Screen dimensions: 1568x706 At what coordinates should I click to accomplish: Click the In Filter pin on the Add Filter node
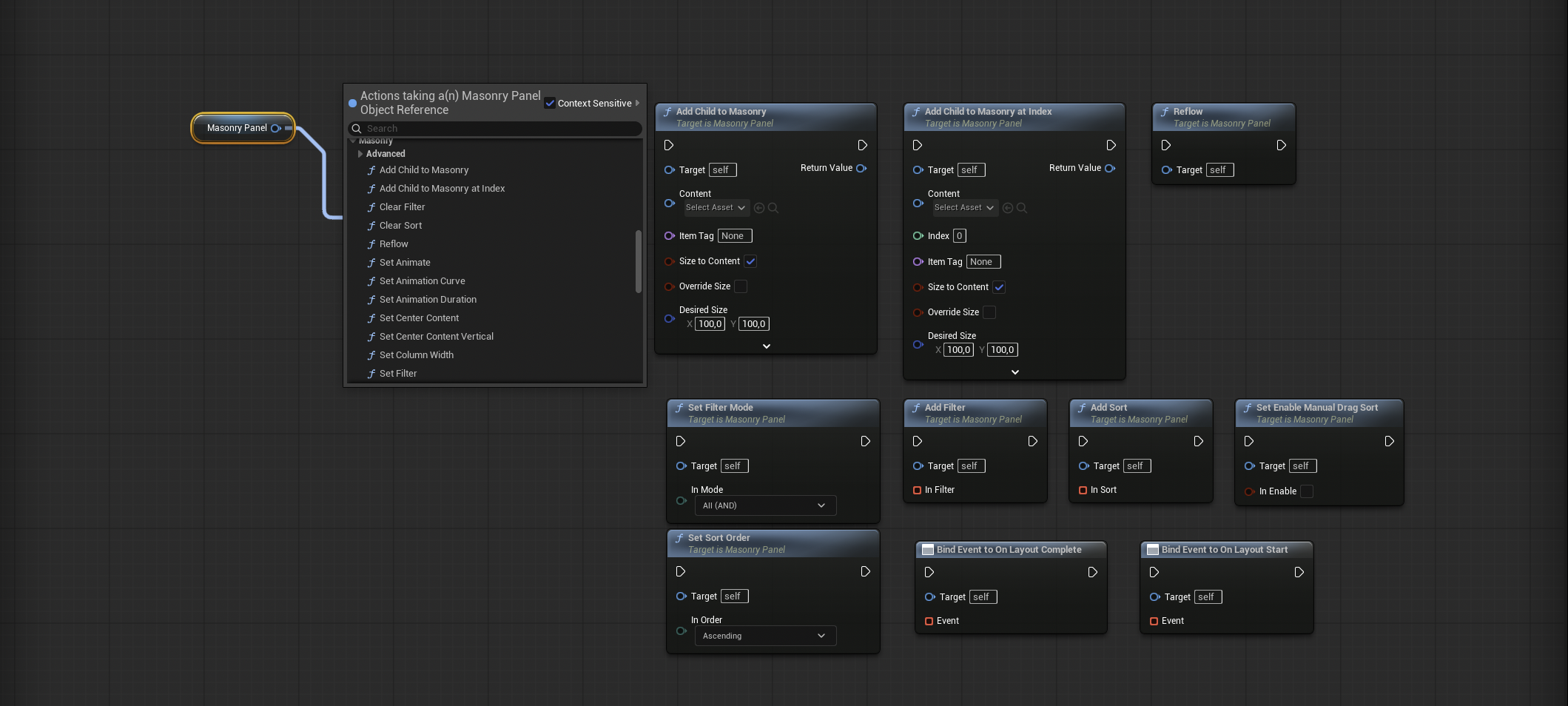(918, 489)
